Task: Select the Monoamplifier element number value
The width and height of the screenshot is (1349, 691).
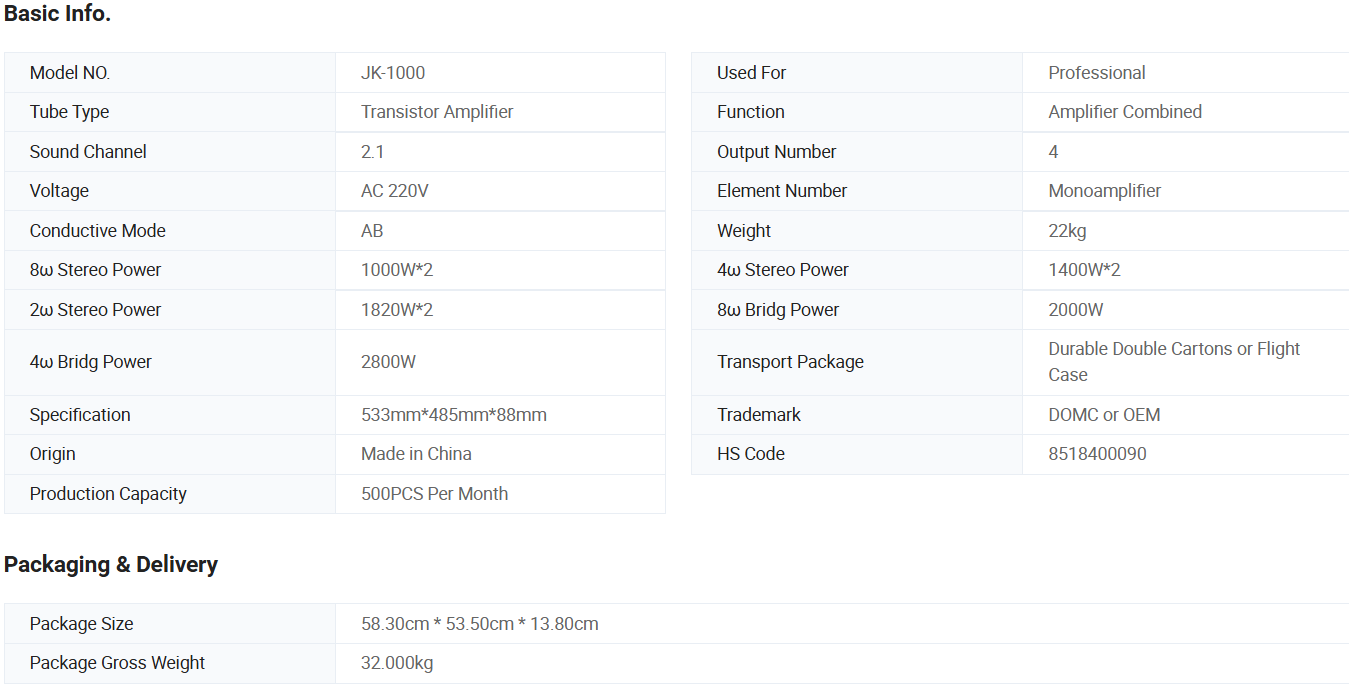Action: tap(1104, 191)
